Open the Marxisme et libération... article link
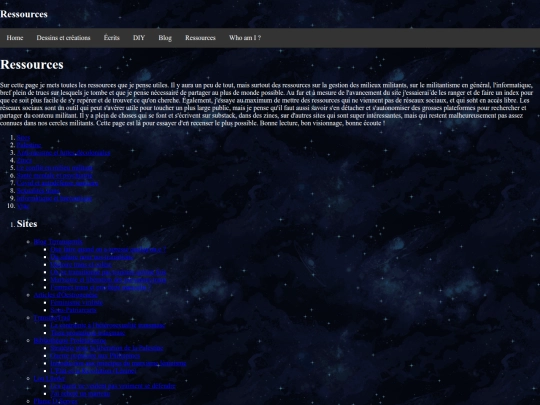 [x=108, y=279]
